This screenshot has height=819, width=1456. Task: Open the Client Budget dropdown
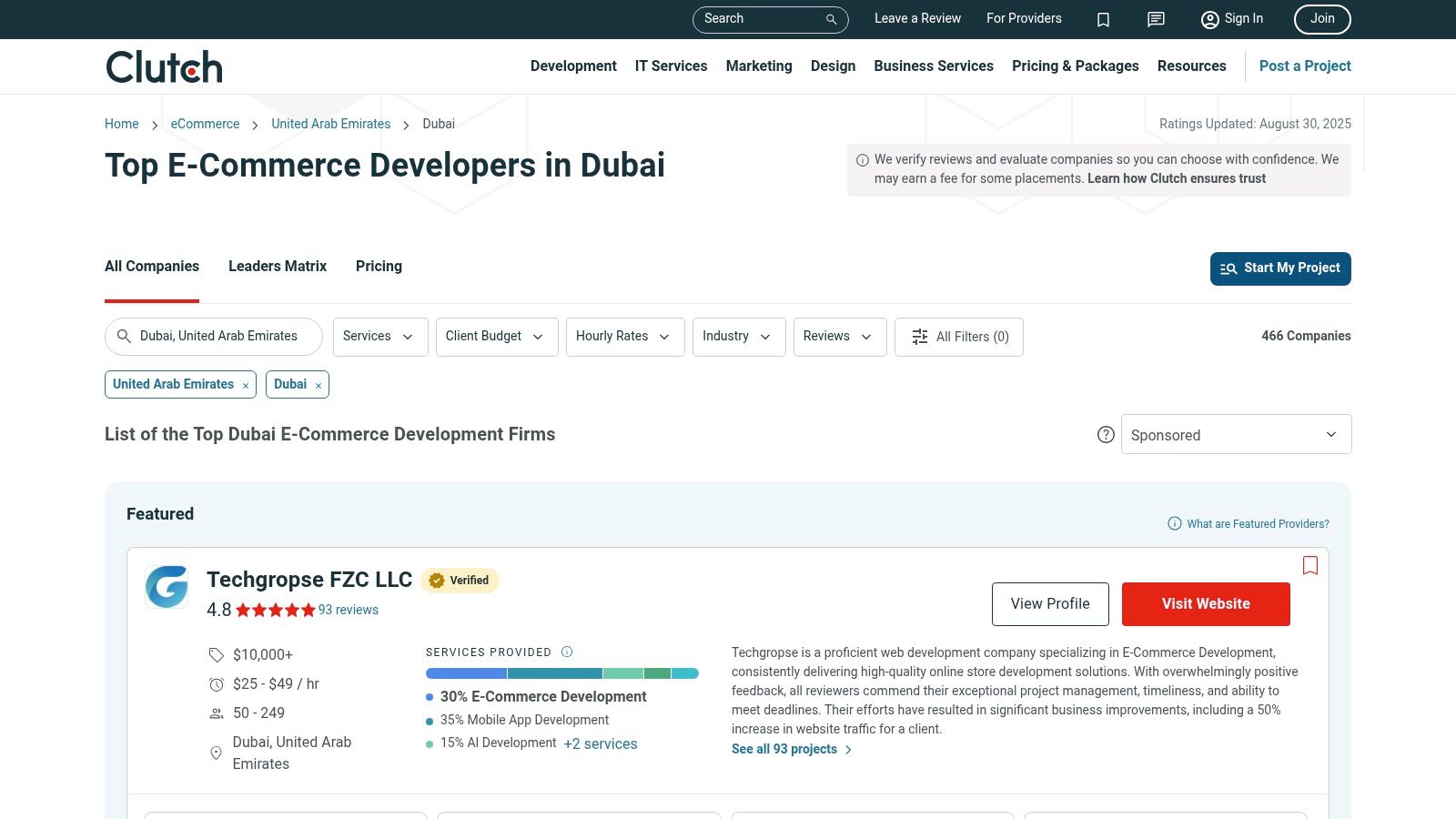point(496,337)
